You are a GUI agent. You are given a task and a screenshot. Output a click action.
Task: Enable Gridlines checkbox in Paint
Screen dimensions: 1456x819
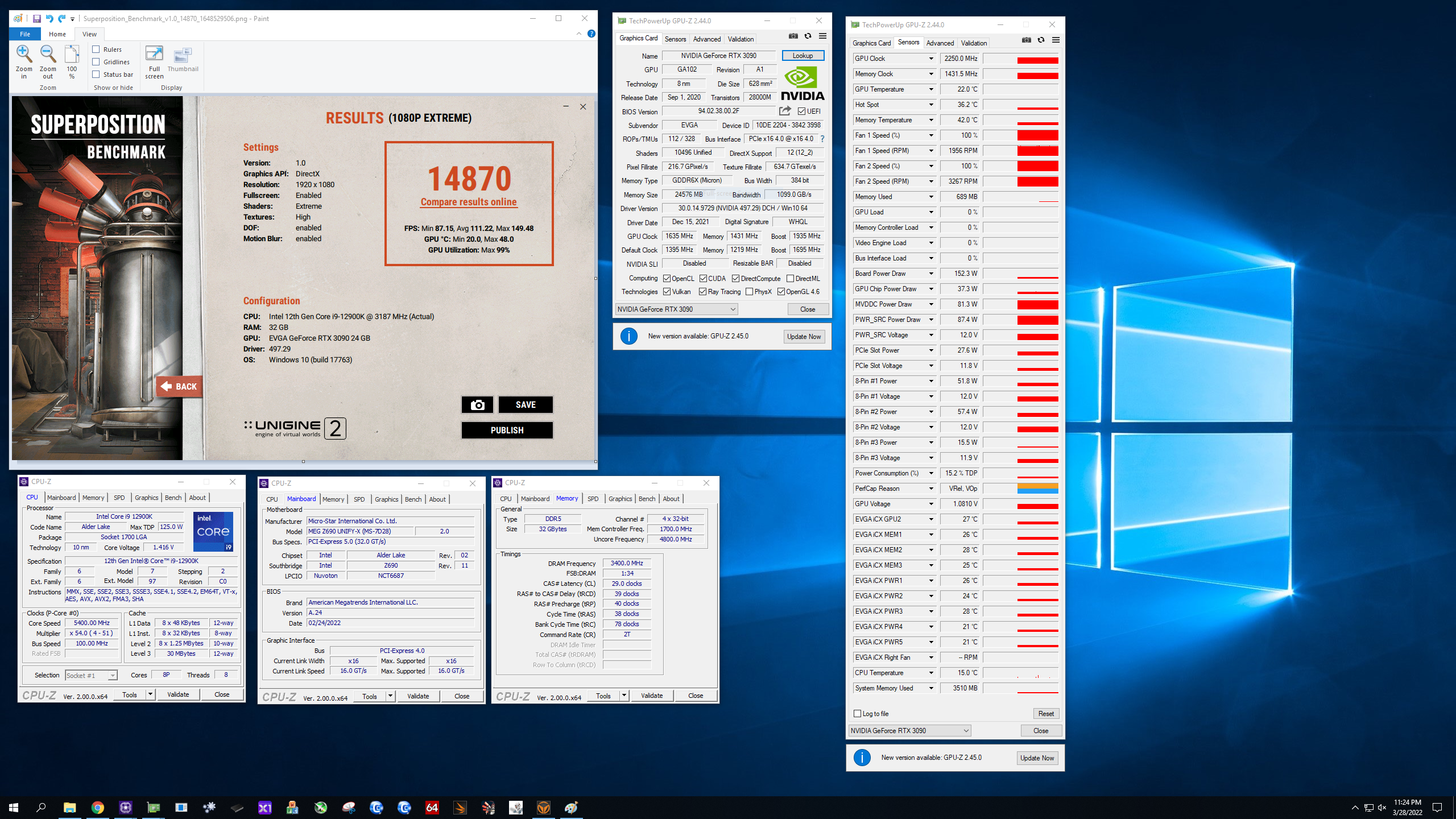click(x=96, y=62)
